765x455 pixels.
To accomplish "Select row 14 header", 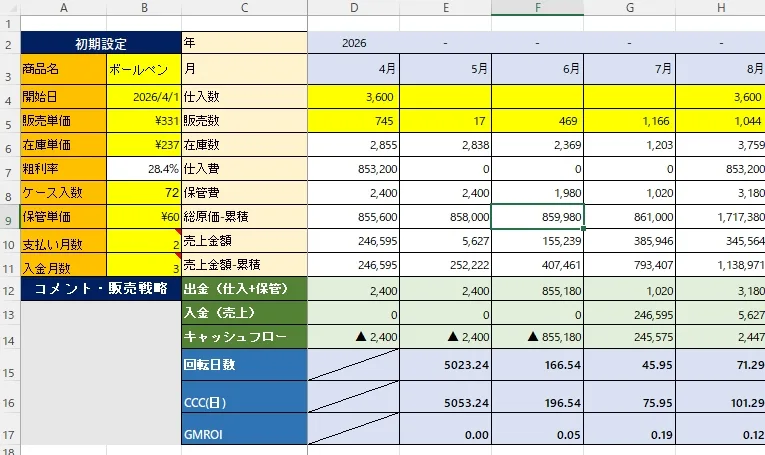I will [x=8, y=337].
